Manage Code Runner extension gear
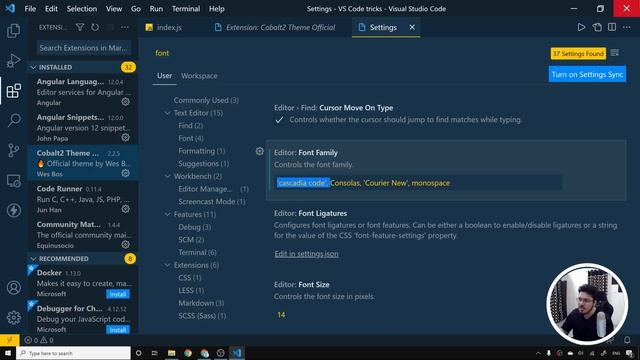This screenshot has height=360, width=640. pyautogui.click(x=126, y=209)
